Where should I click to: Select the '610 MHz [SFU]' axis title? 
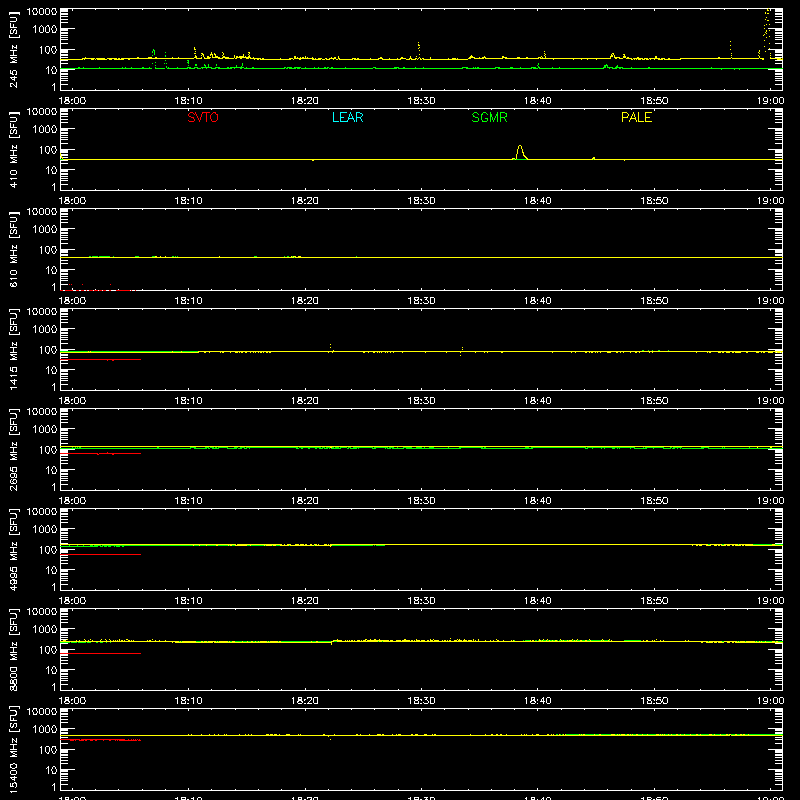(14, 249)
